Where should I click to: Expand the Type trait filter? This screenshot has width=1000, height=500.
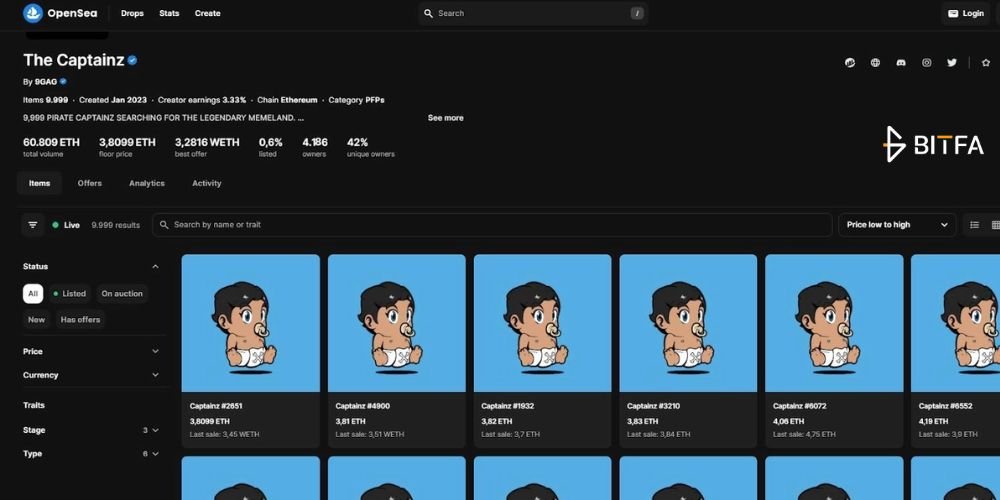(x=91, y=454)
